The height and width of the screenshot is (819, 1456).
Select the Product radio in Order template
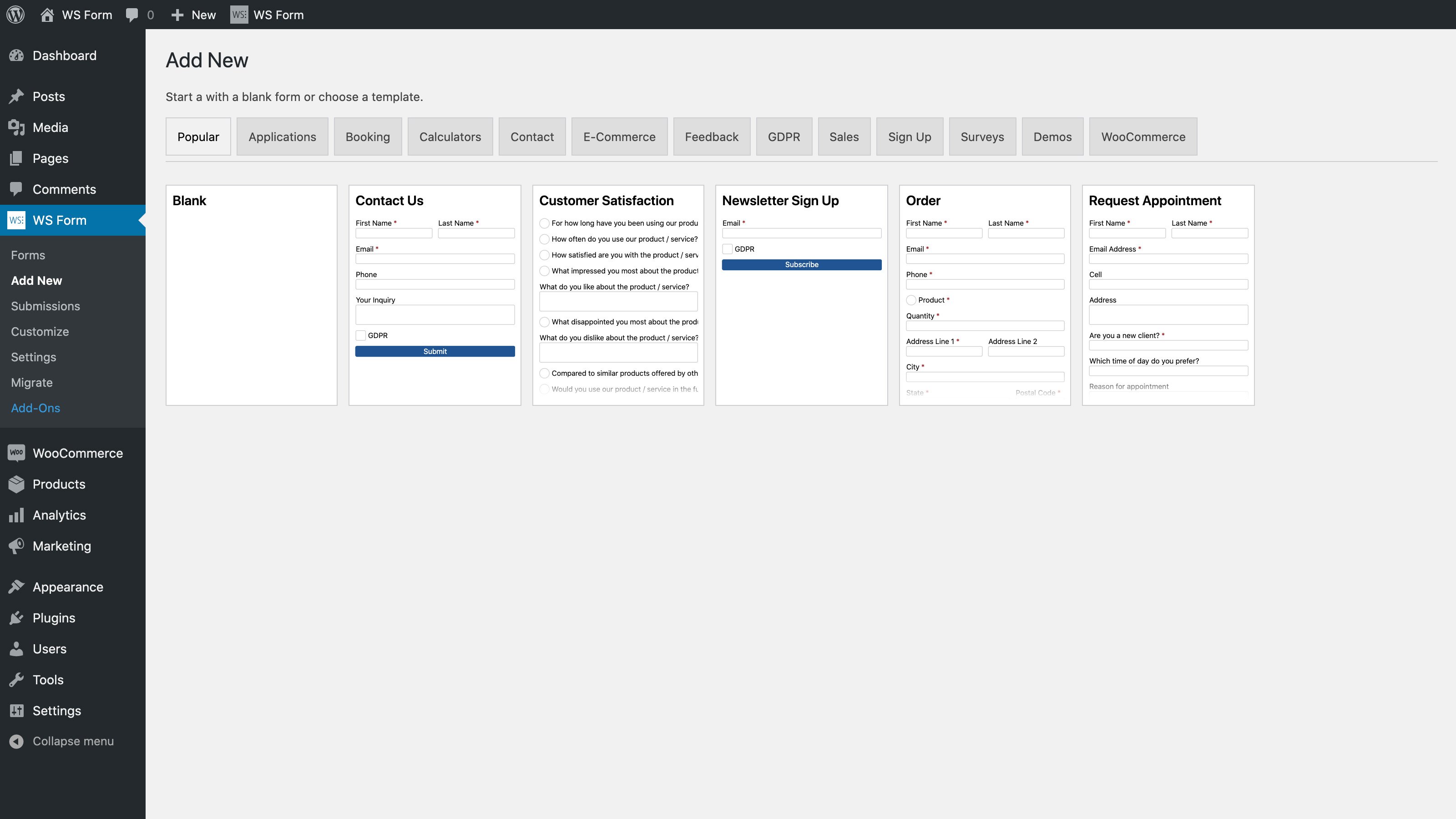click(911, 300)
